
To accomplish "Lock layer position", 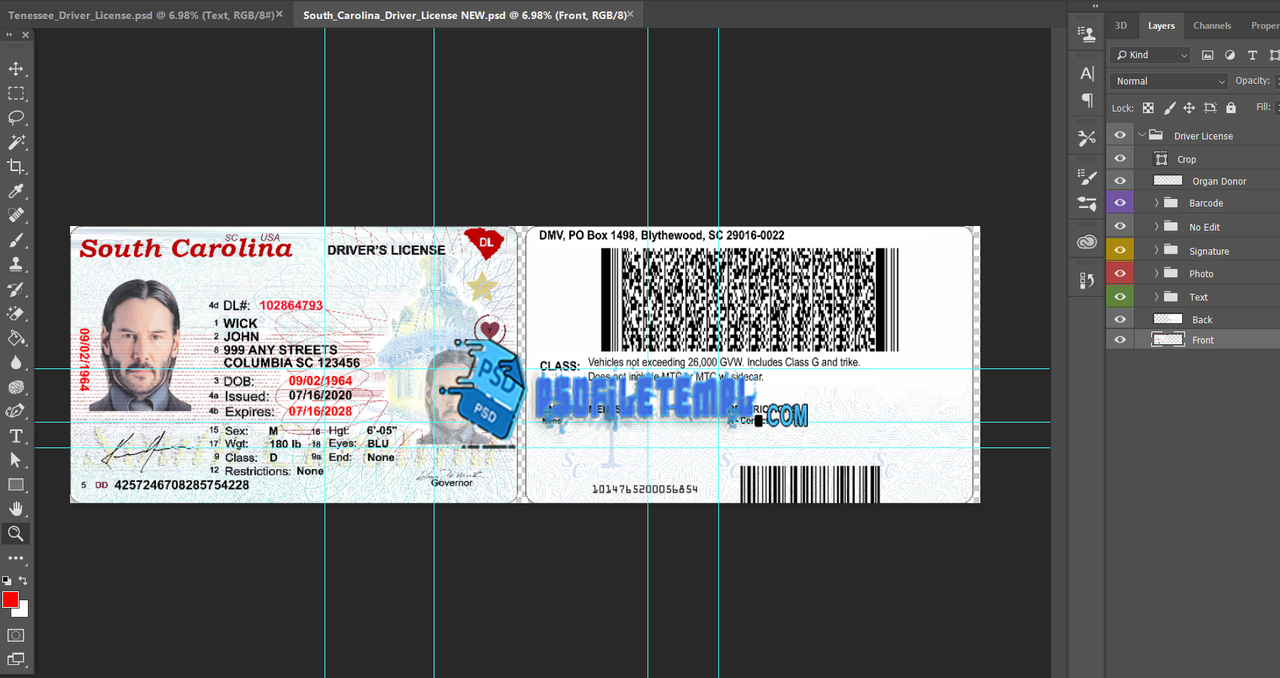I will tap(1189, 108).
